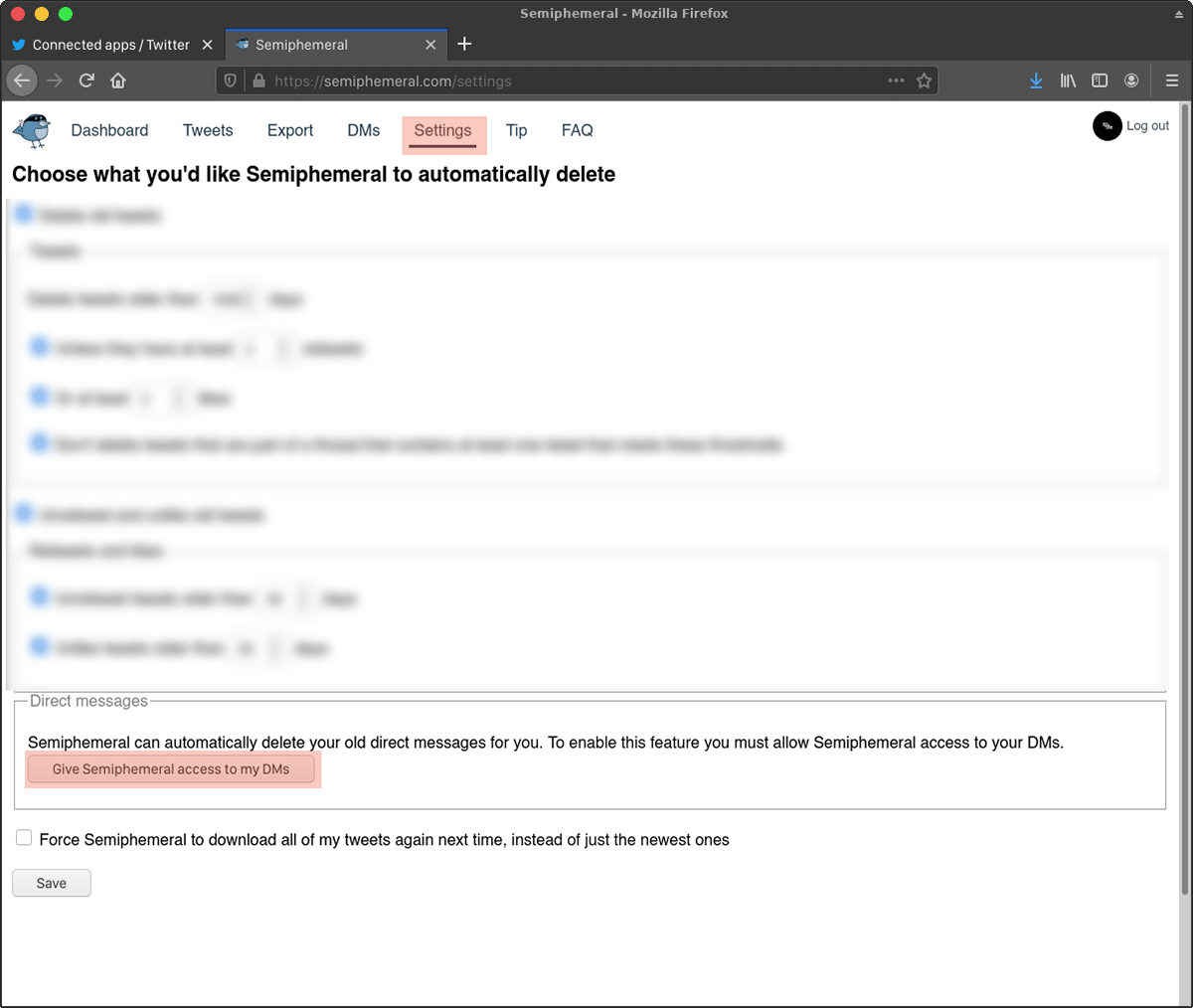Close the Connected apps / Twitter tab
The height and width of the screenshot is (1008, 1193).
207,45
